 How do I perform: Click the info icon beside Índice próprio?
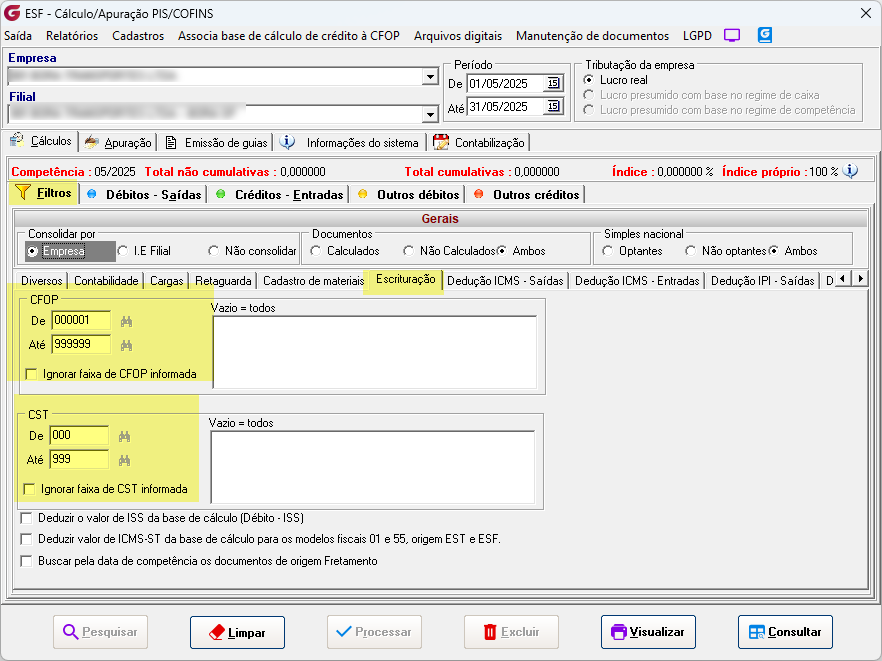click(850, 171)
